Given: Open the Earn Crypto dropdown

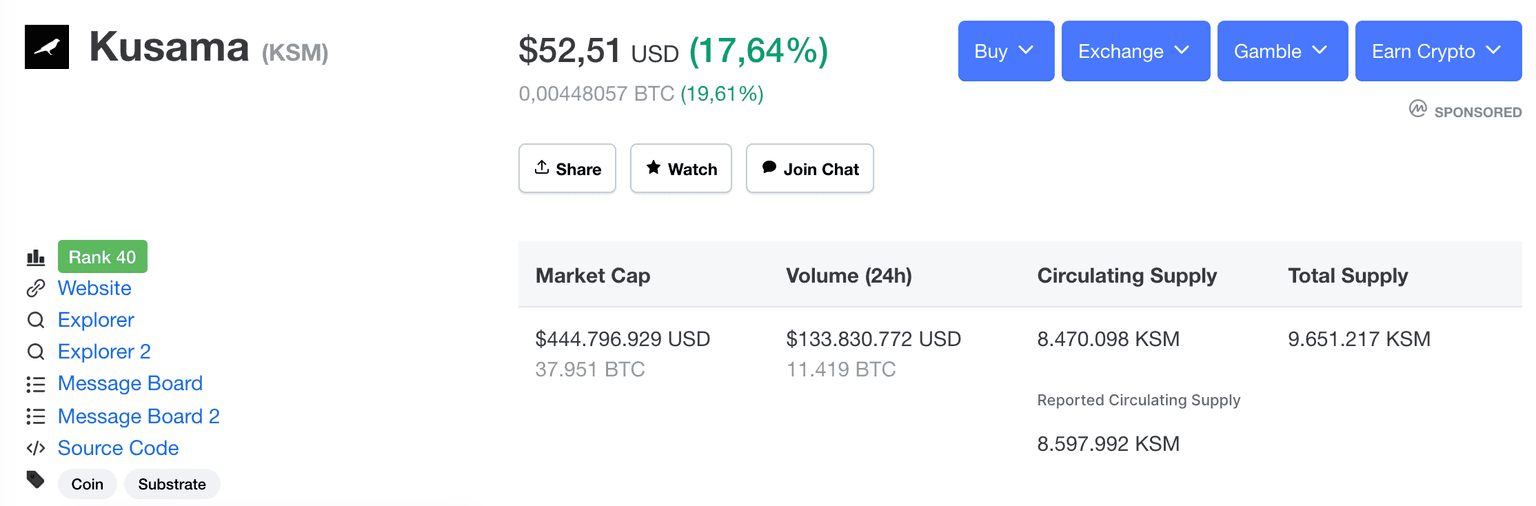Looking at the screenshot, I should [x=1437, y=51].
